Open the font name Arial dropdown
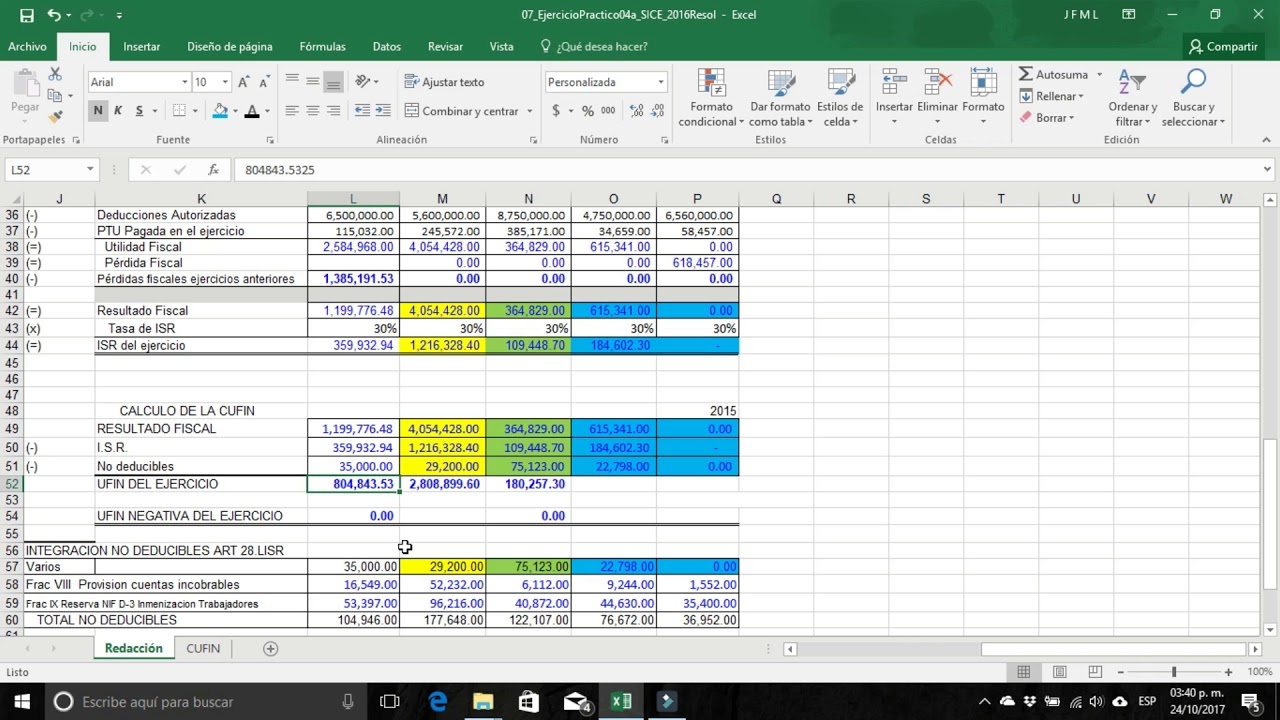 [184, 82]
